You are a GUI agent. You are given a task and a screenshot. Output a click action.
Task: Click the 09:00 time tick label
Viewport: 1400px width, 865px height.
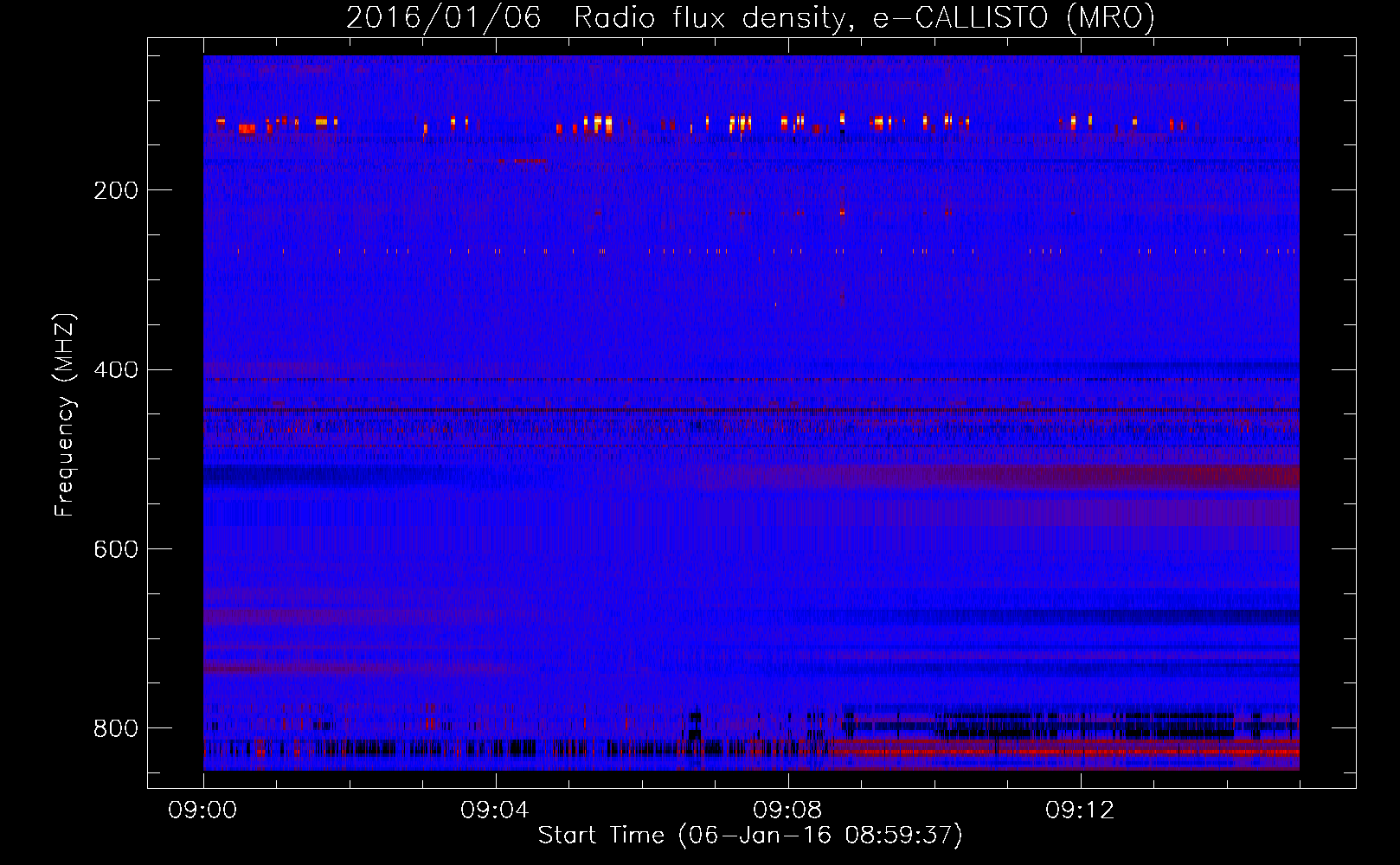202,811
